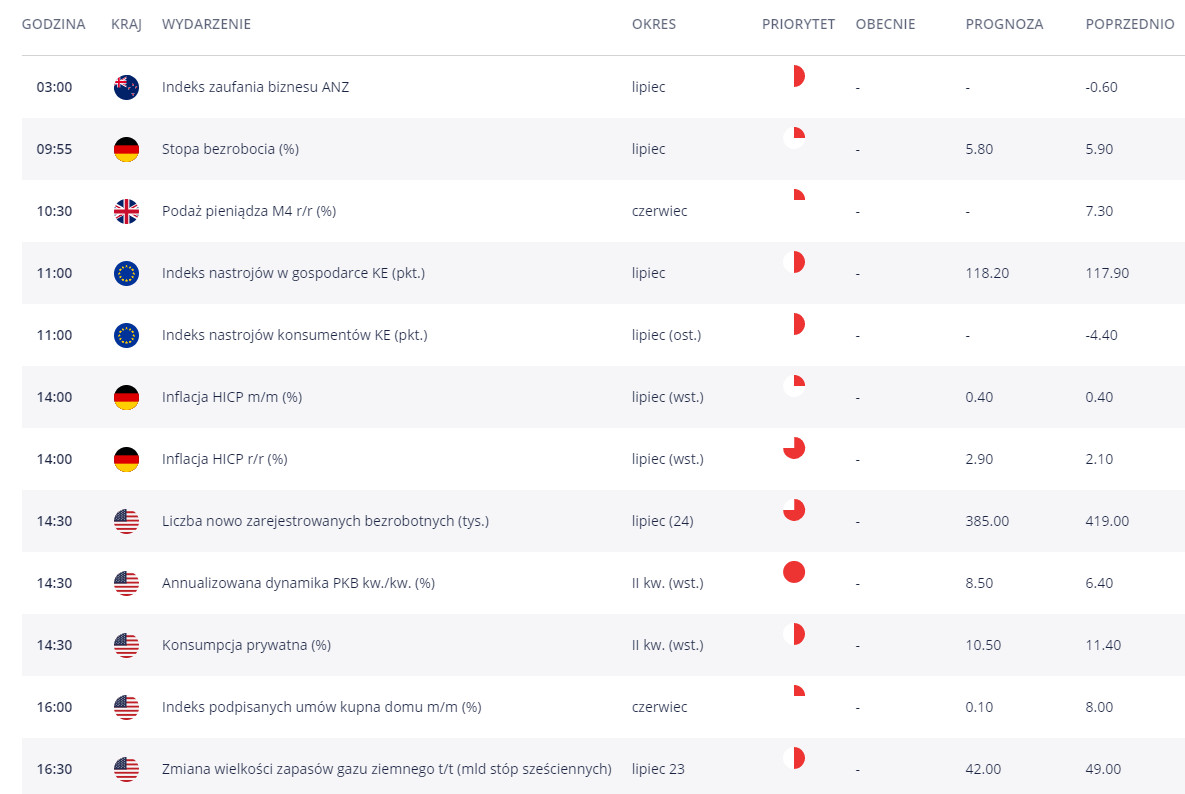
Task: Click priority indicator for Inflacja HICP m/m
Action: click(x=794, y=386)
